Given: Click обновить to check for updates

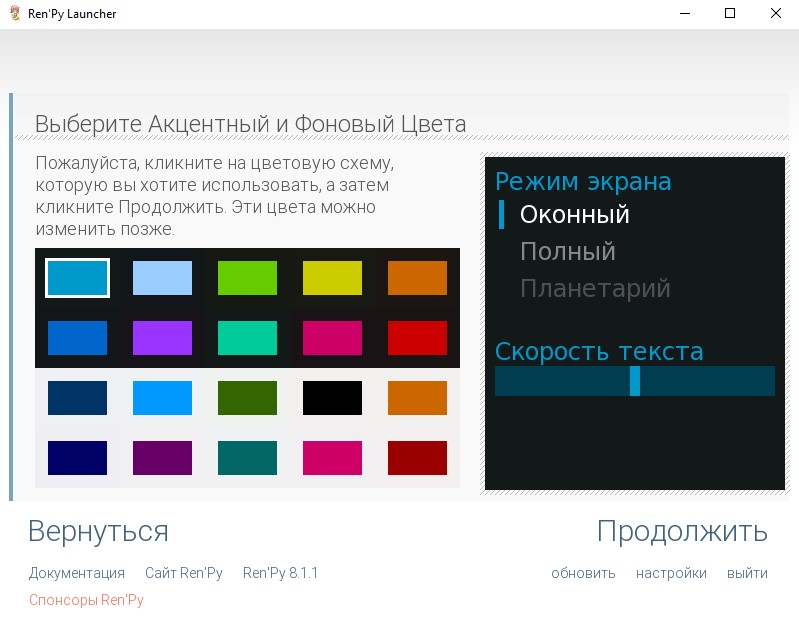Looking at the screenshot, I should coord(583,573).
